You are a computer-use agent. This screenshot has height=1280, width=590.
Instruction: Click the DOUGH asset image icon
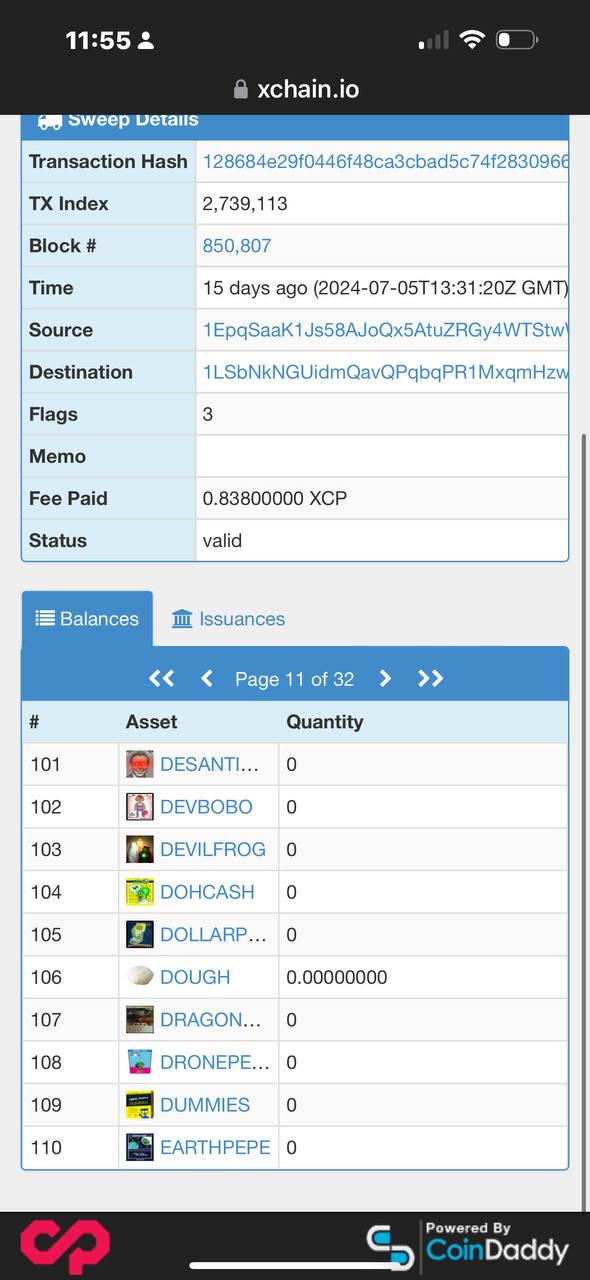tap(140, 977)
